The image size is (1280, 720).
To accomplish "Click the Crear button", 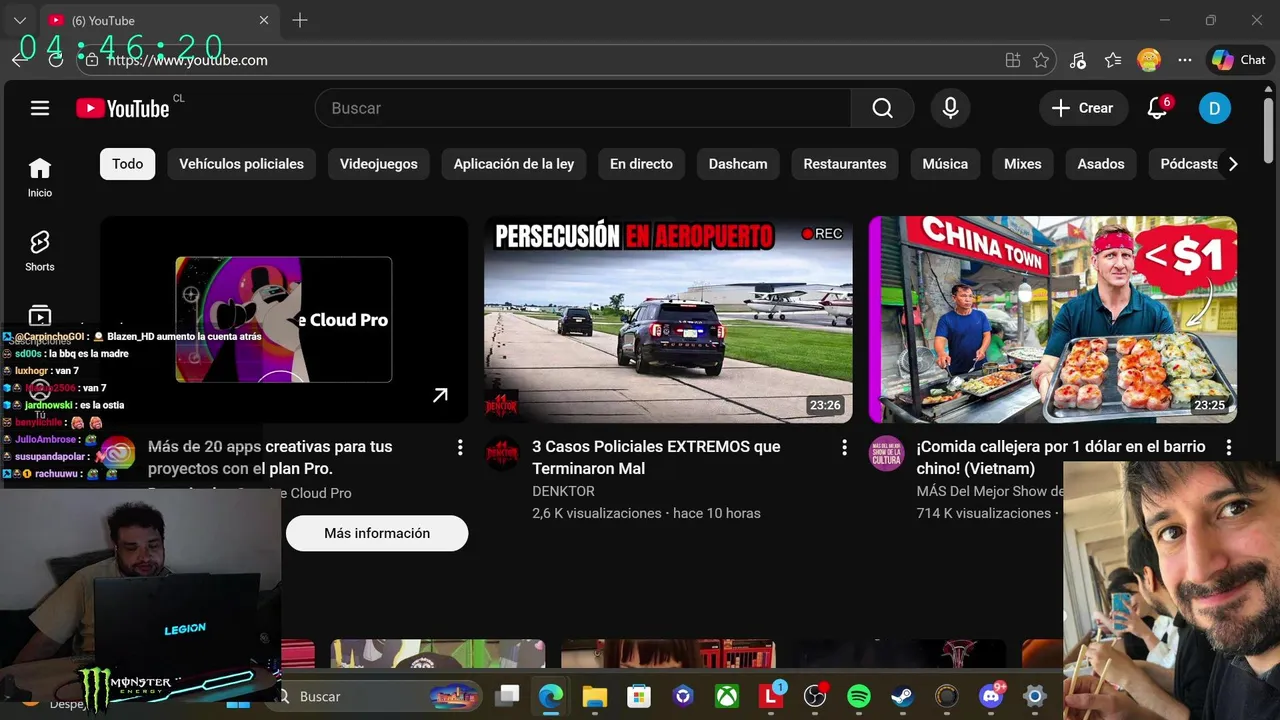I will coord(1083,108).
